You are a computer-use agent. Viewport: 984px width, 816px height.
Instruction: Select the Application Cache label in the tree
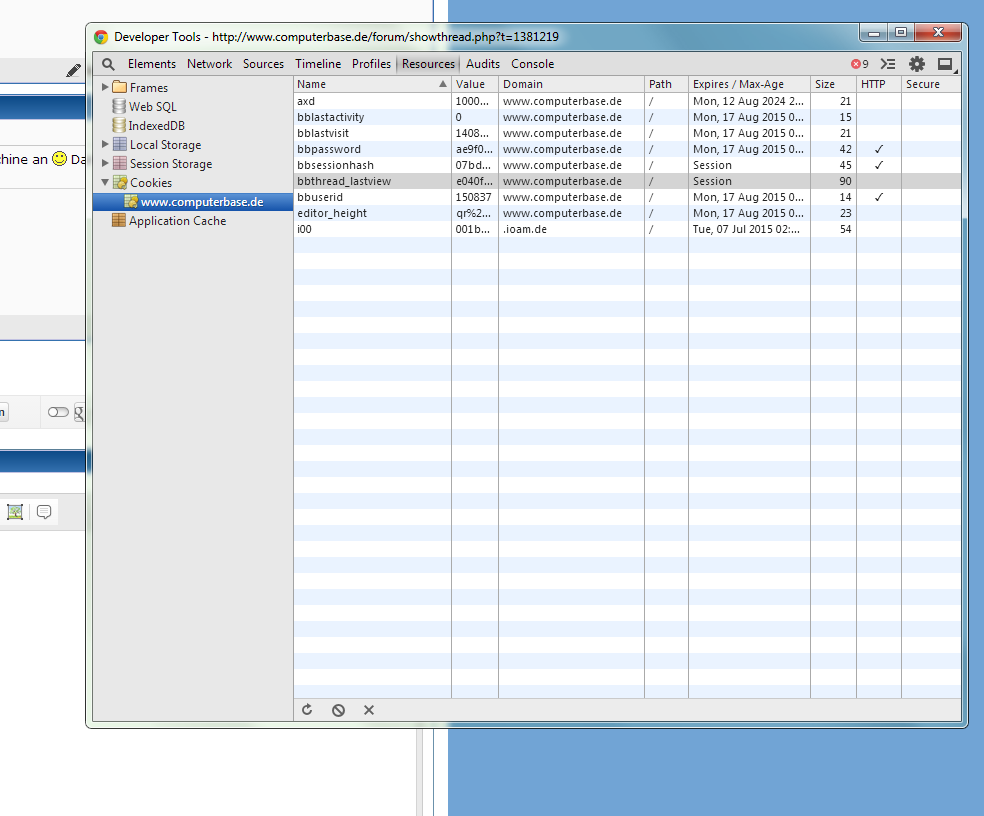coord(178,221)
